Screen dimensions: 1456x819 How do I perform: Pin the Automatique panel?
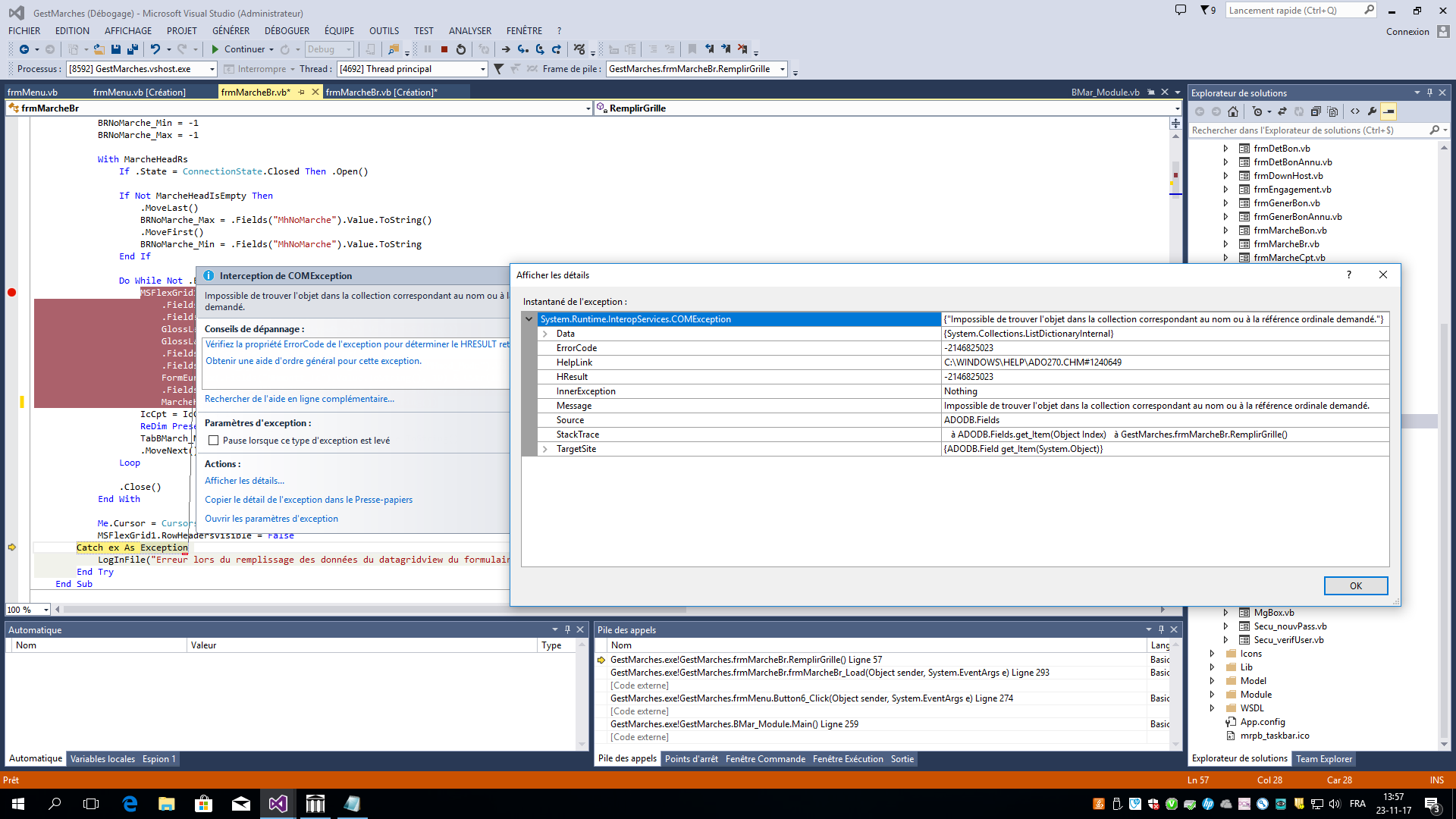click(x=567, y=629)
